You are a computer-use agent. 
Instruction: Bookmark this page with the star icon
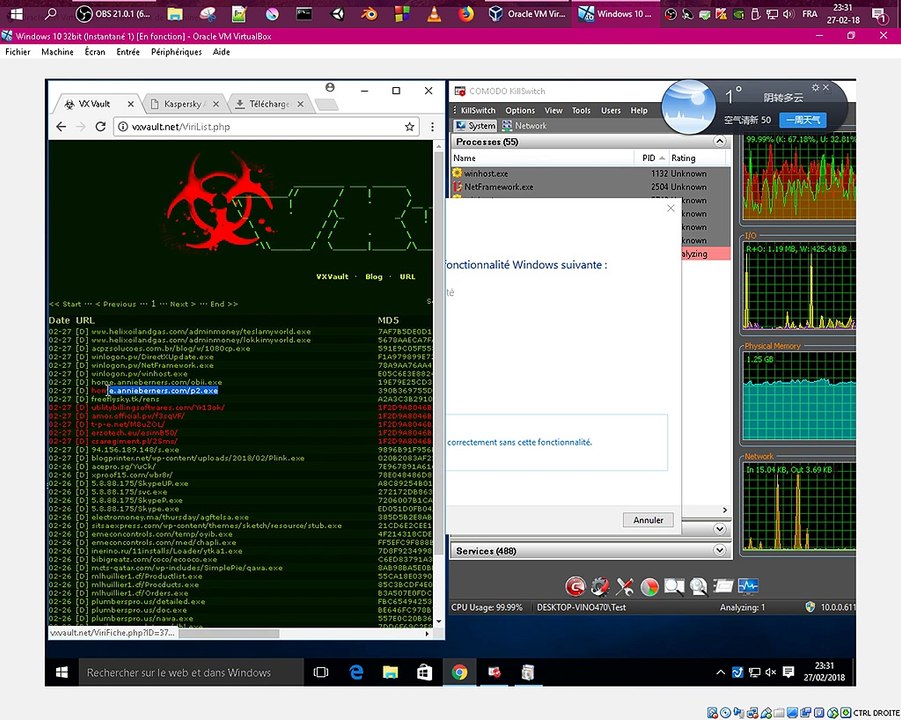[x=409, y=126]
